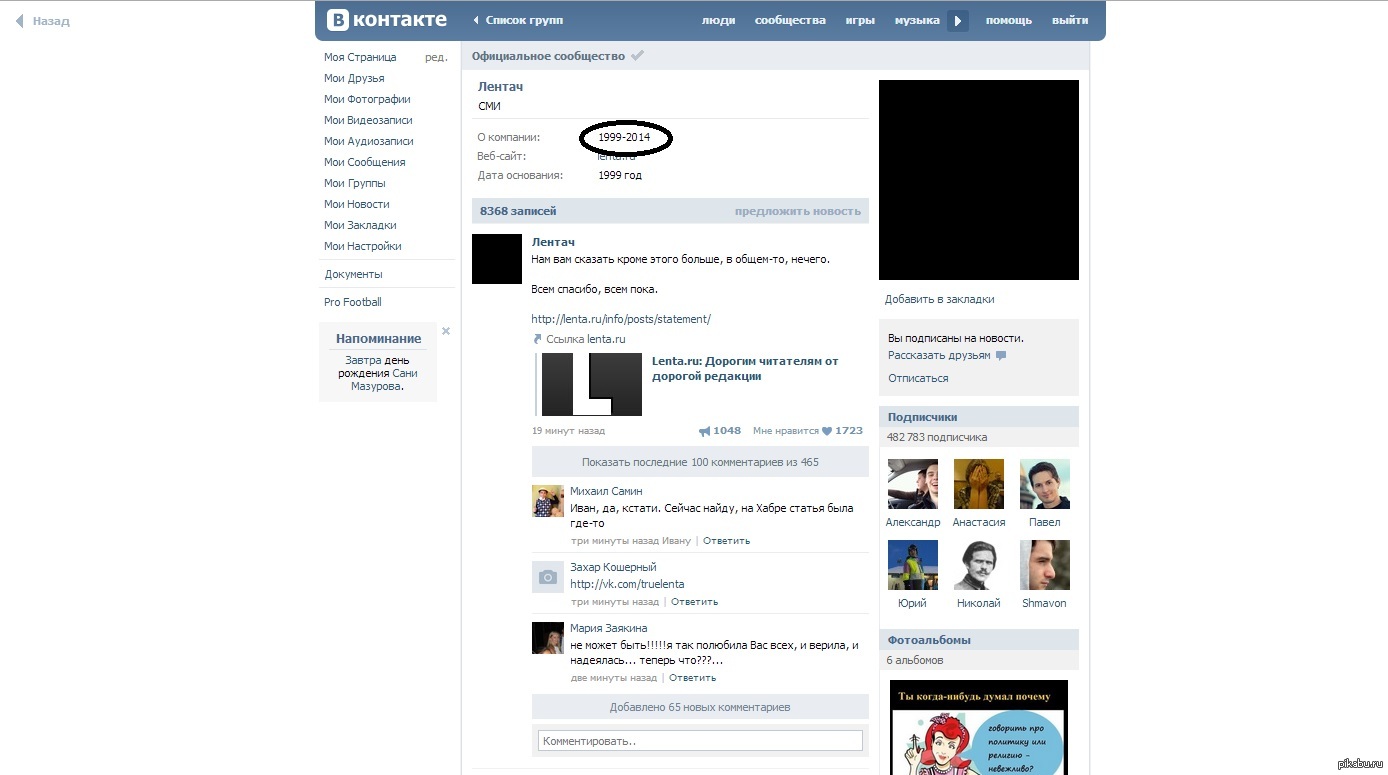The width and height of the screenshot is (1388, 775).
Task: Open the музыка menu item in header
Action: coord(916,21)
